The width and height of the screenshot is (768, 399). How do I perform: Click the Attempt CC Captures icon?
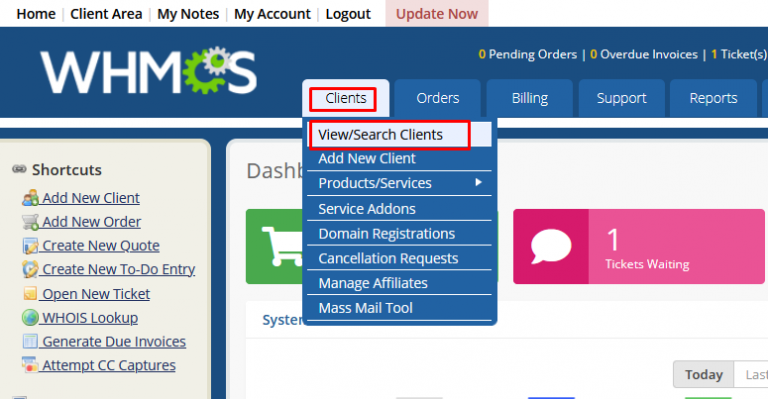click(x=30, y=365)
